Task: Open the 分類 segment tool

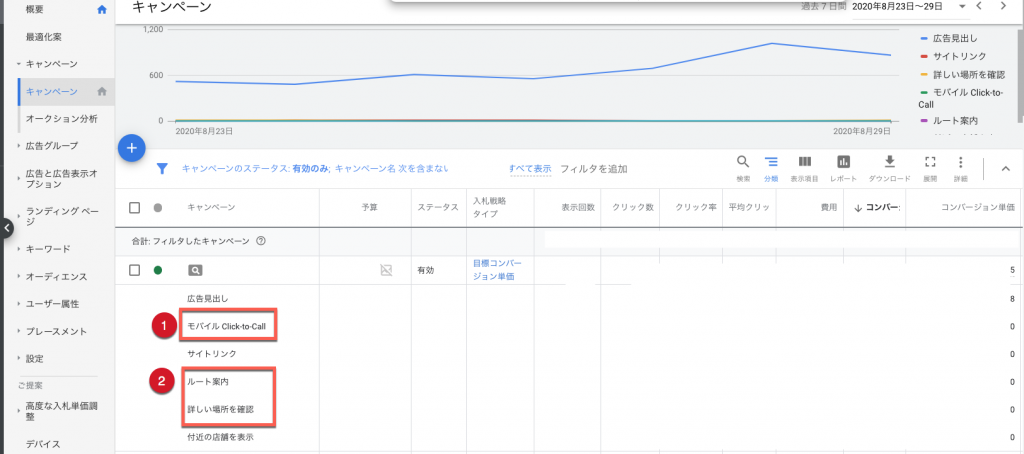Action: (771, 168)
